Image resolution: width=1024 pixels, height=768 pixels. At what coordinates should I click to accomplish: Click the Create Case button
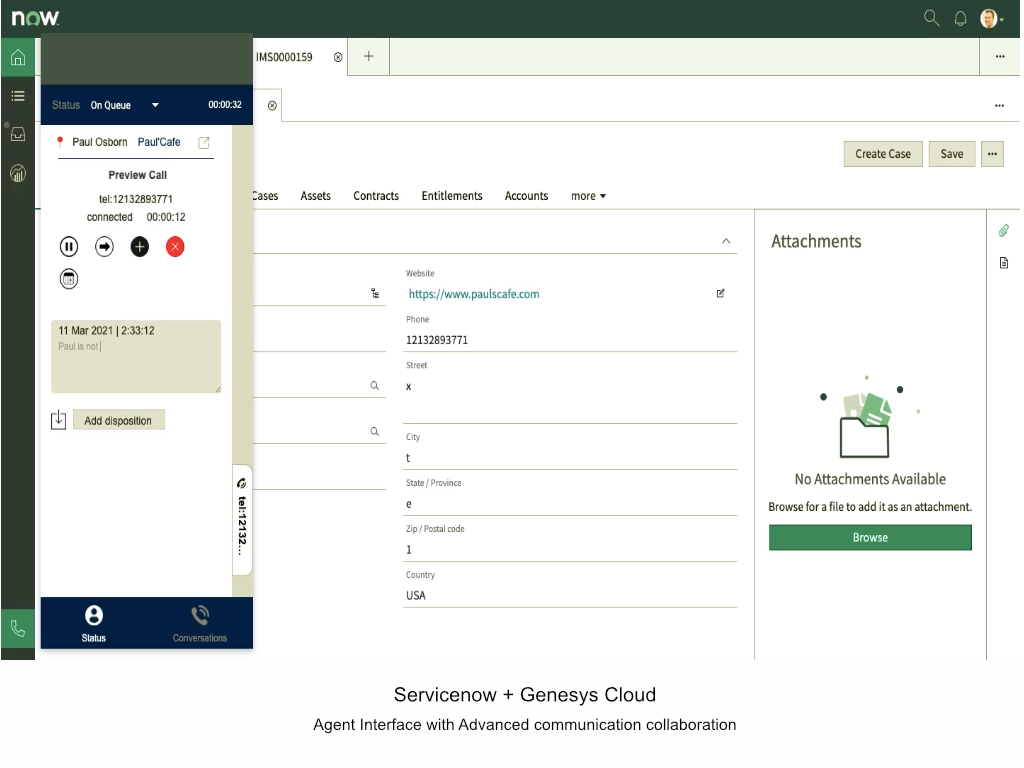pyautogui.click(x=883, y=154)
